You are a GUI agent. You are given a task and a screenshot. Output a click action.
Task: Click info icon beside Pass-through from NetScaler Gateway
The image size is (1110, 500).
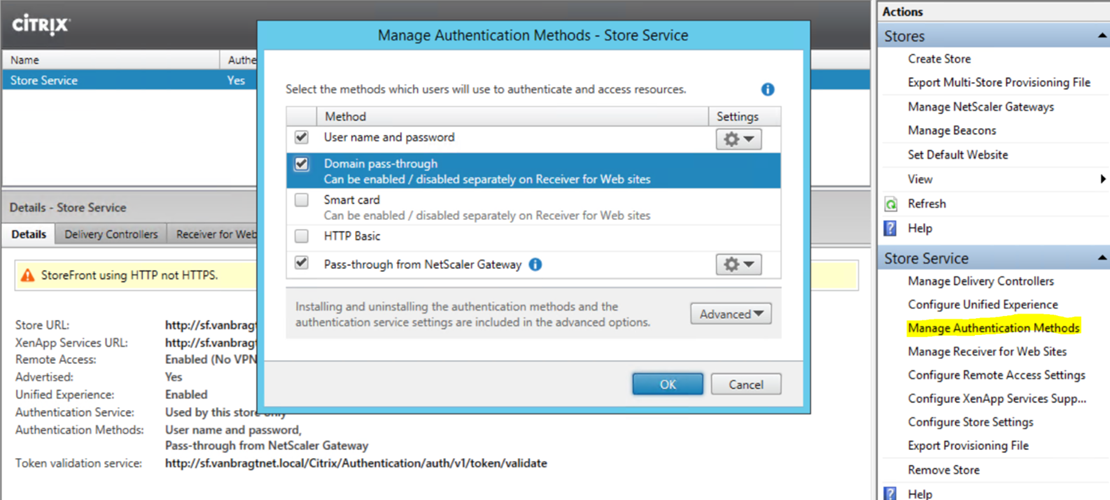click(x=535, y=265)
